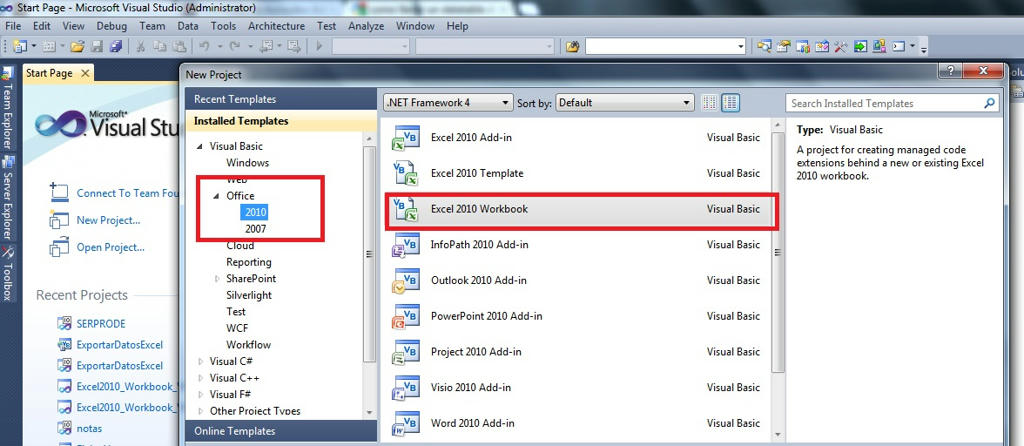Expand the Online Templates section
Screen dimensions: 1024x446
[281, 431]
